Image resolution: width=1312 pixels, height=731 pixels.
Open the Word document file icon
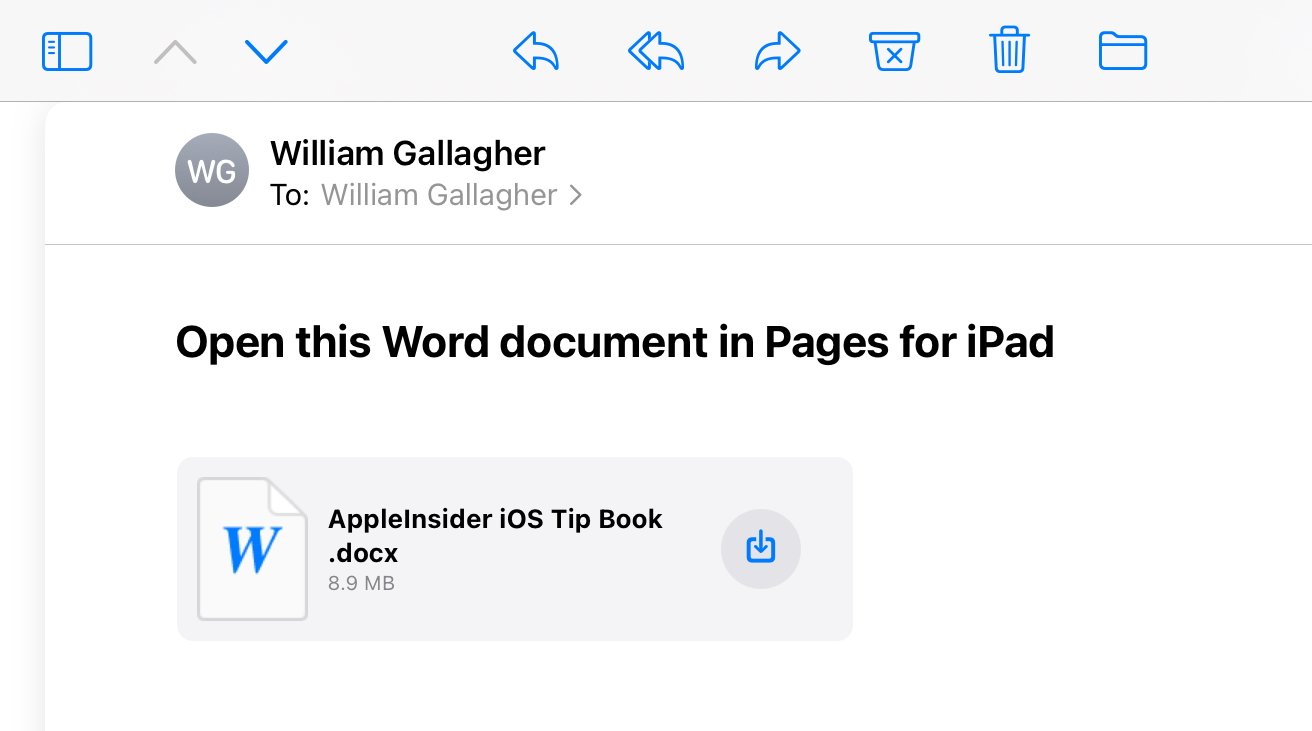[252, 549]
